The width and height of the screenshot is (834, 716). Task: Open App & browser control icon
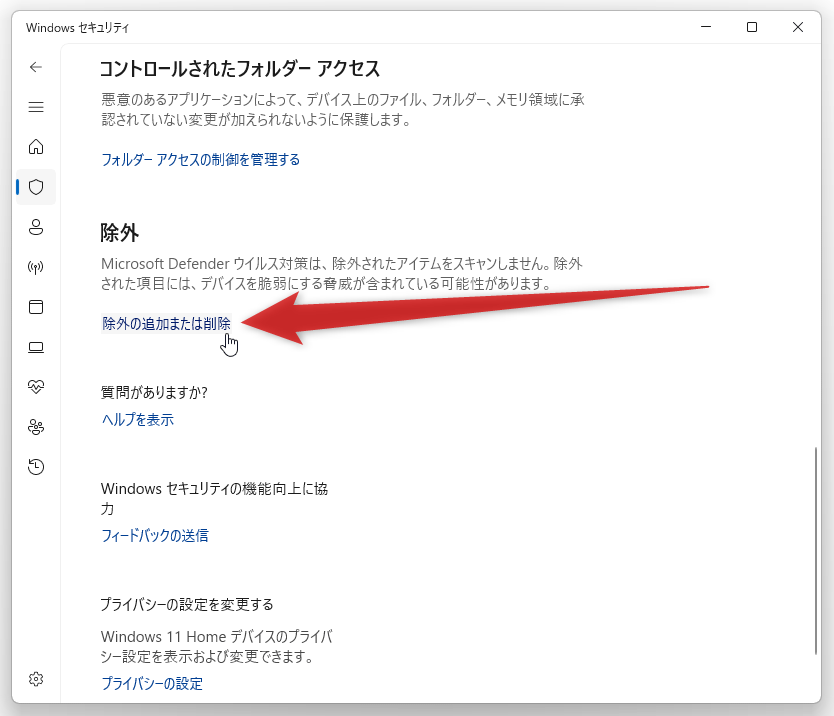point(36,307)
